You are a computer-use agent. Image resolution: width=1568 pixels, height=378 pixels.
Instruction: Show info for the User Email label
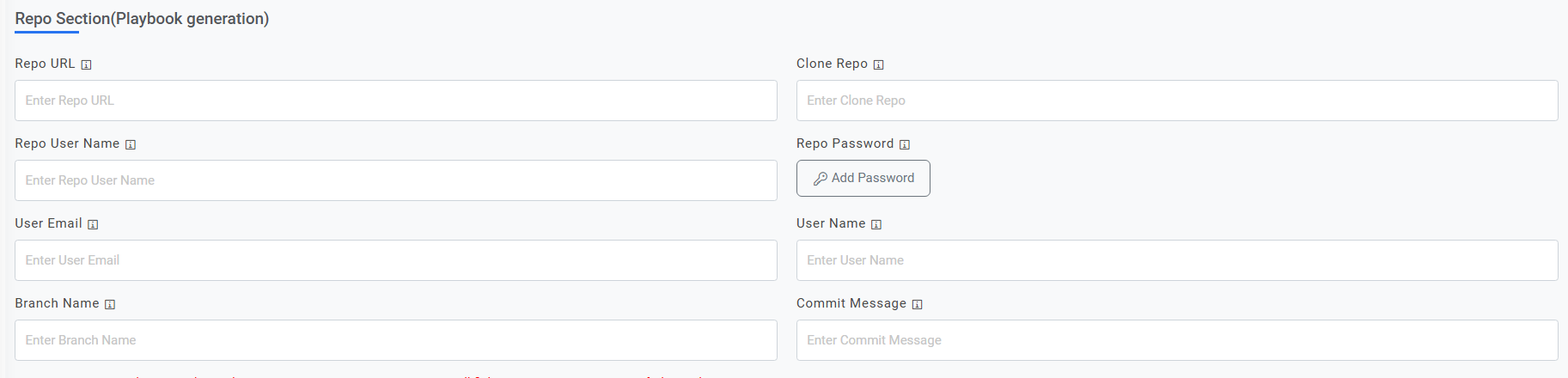93,224
